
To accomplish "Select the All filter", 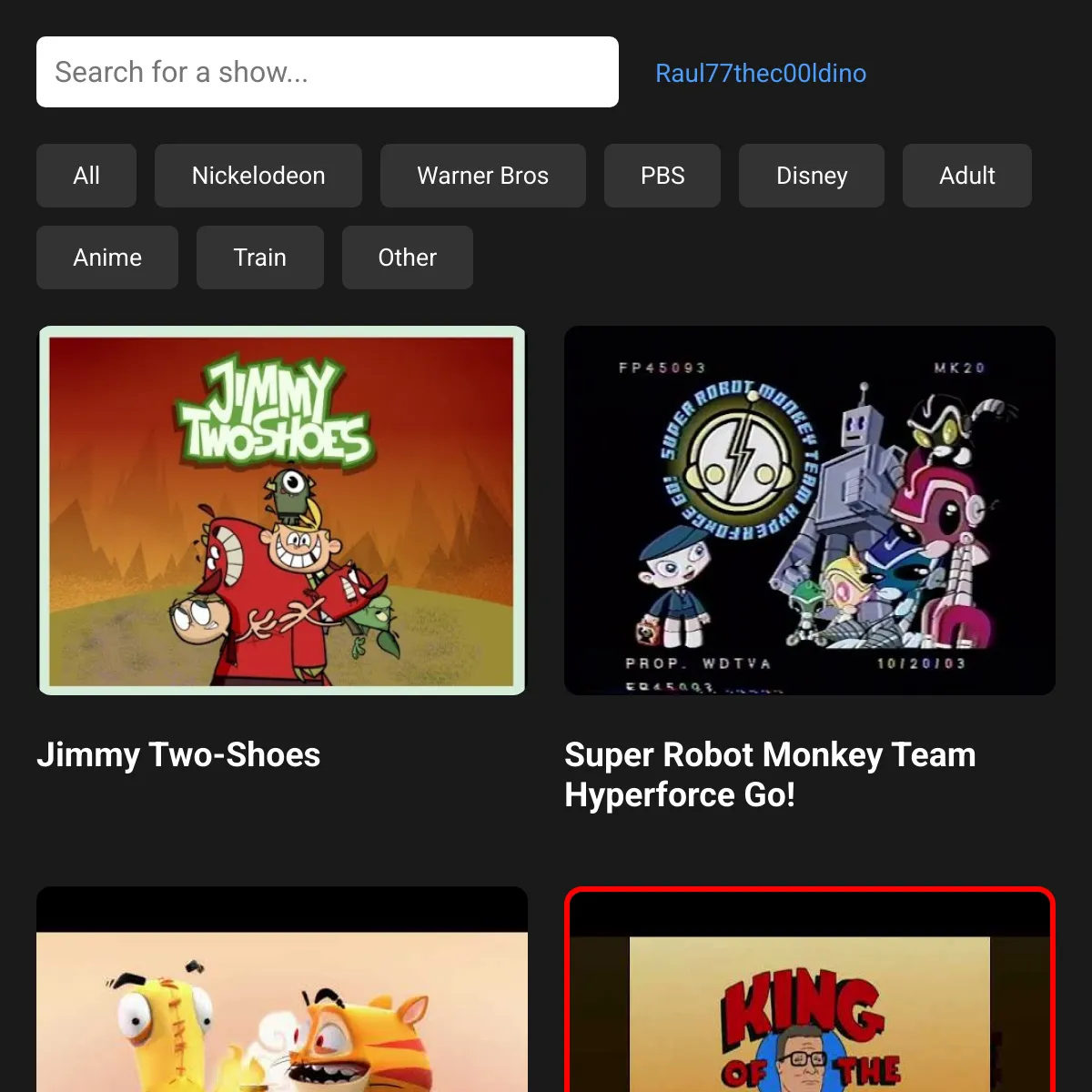I will click(86, 176).
